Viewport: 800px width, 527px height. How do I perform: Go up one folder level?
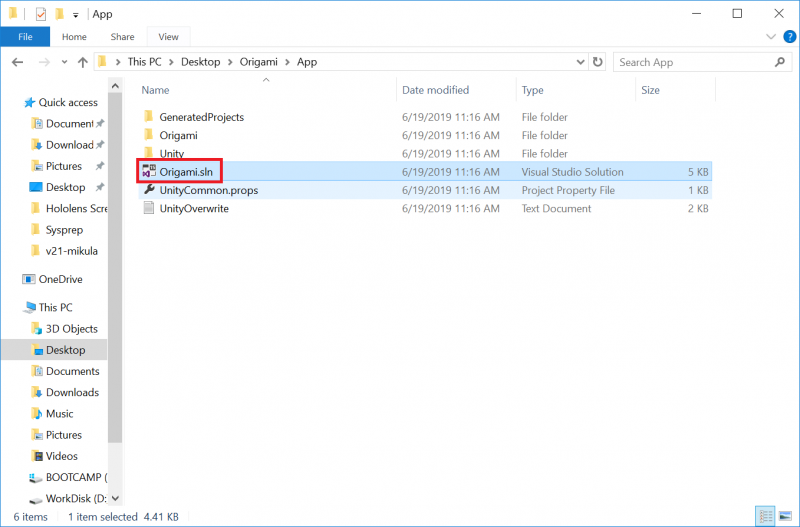83,62
